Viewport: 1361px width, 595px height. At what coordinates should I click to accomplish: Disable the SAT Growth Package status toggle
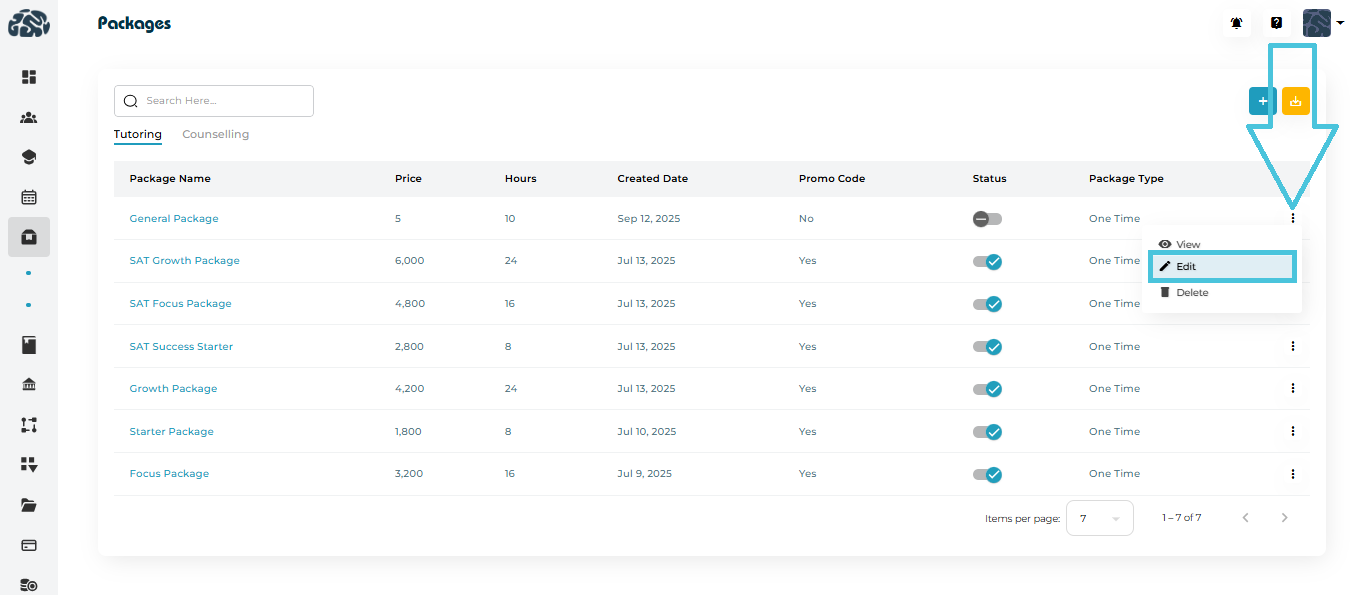[x=987, y=261]
